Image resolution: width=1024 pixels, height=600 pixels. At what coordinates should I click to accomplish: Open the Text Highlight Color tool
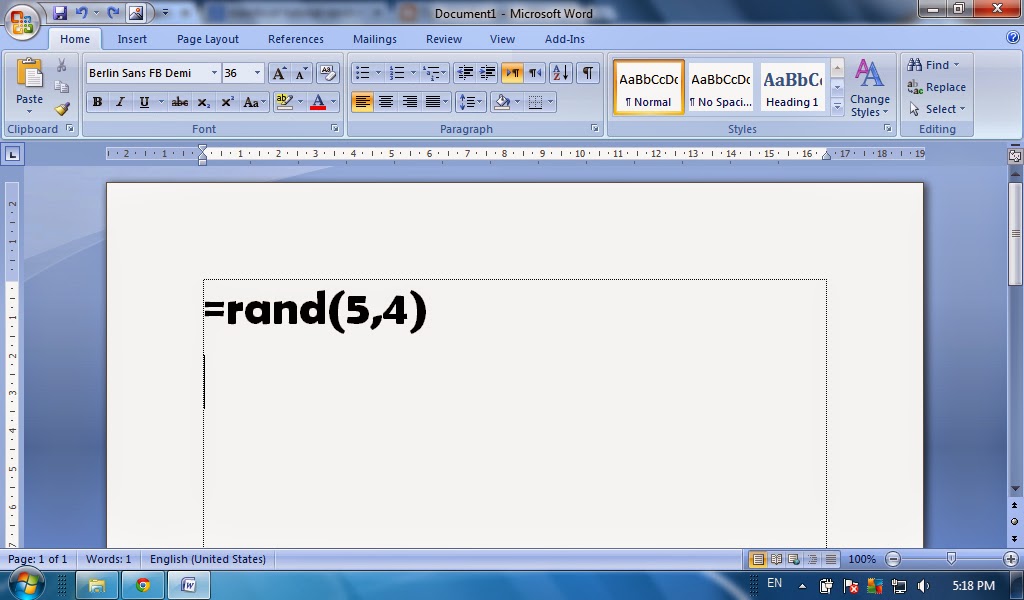(284, 101)
